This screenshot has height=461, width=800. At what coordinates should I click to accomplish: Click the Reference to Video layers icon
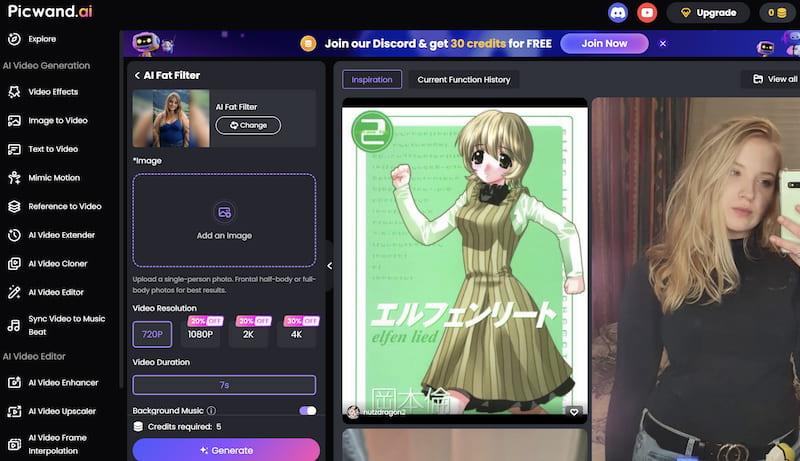coord(14,206)
